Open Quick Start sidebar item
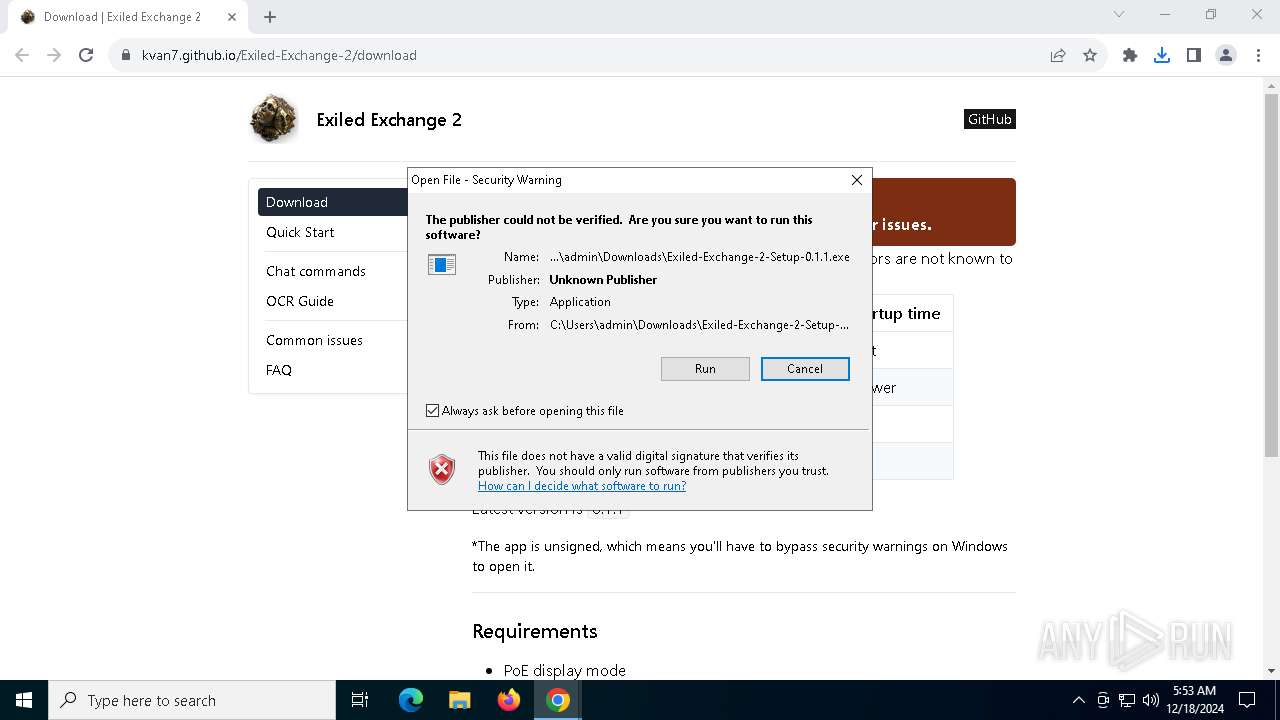This screenshot has width=1280, height=720. tap(300, 232)
